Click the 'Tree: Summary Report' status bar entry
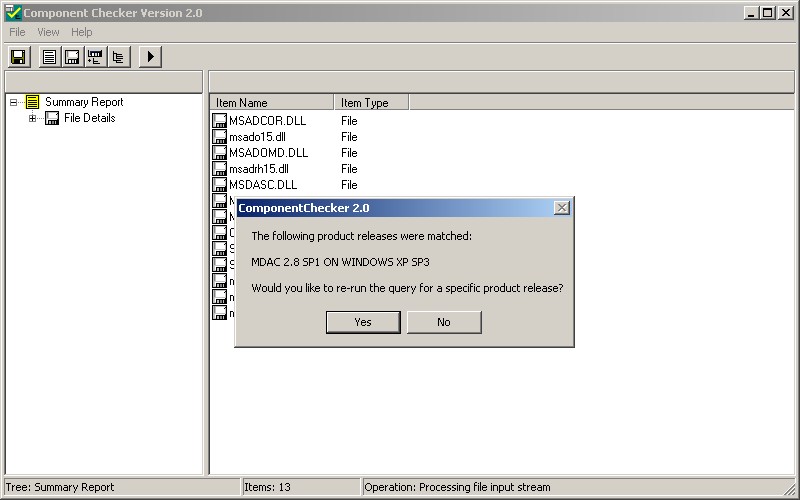 click(x=121, y=487)
